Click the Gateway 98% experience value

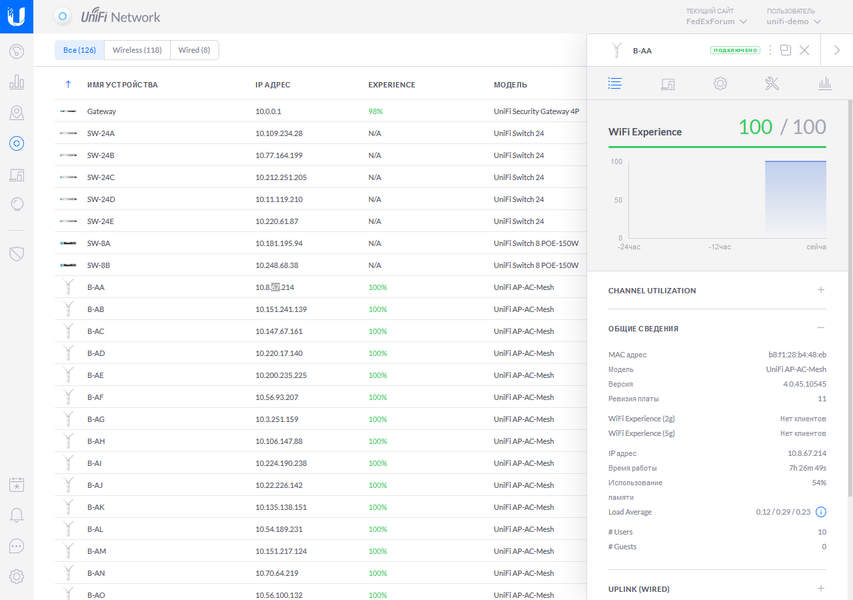click(375, 111)
